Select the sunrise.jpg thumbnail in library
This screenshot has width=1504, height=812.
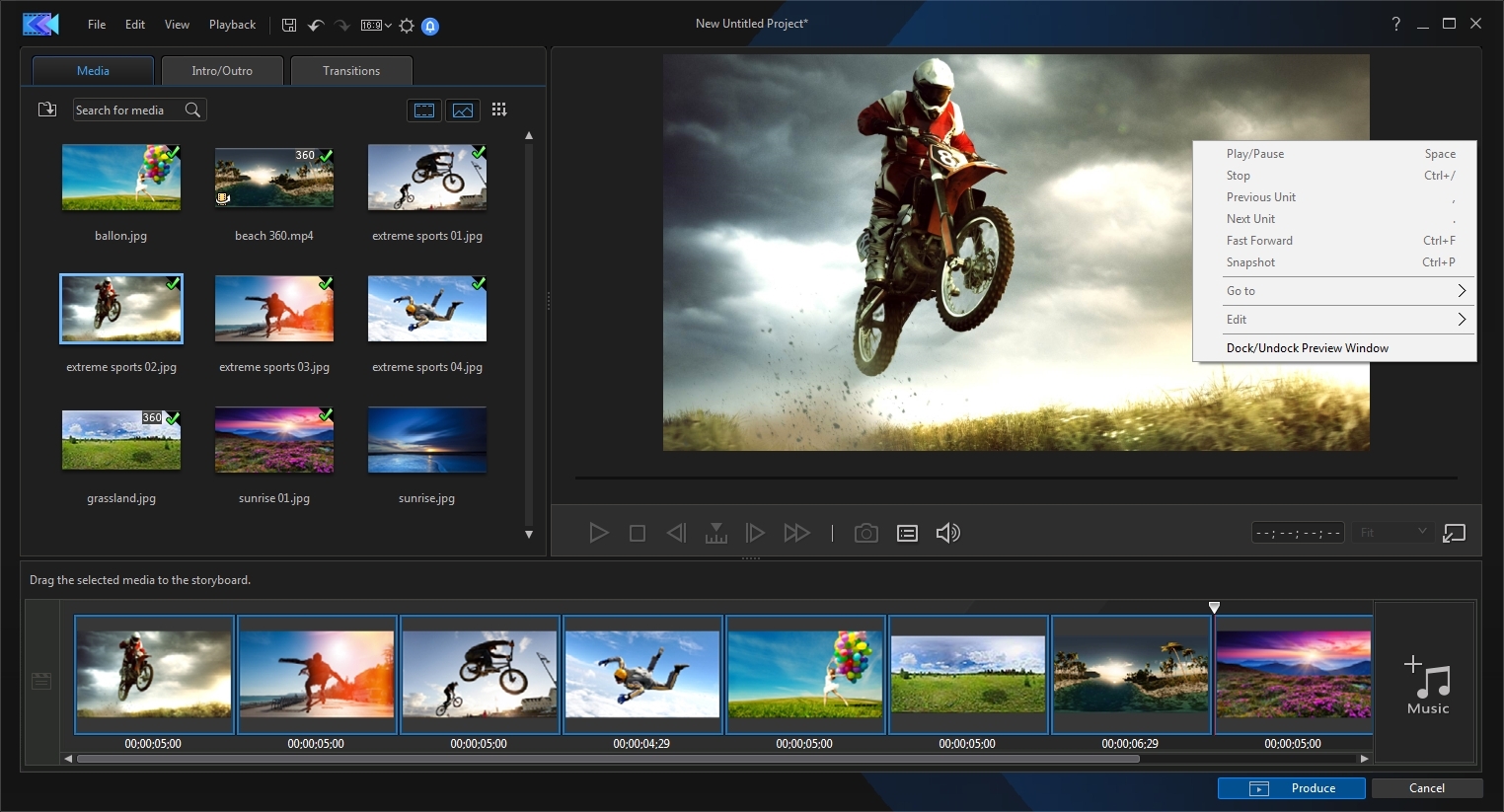pos(426,441)
